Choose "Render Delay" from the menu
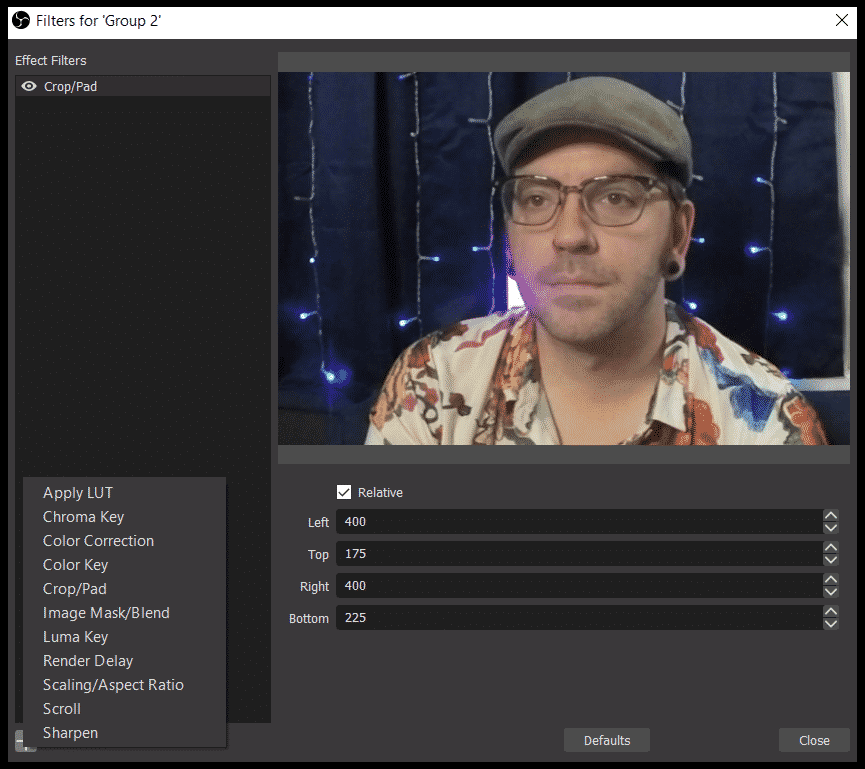Screen dimensions: 865x769 click(x=88, y=660)
